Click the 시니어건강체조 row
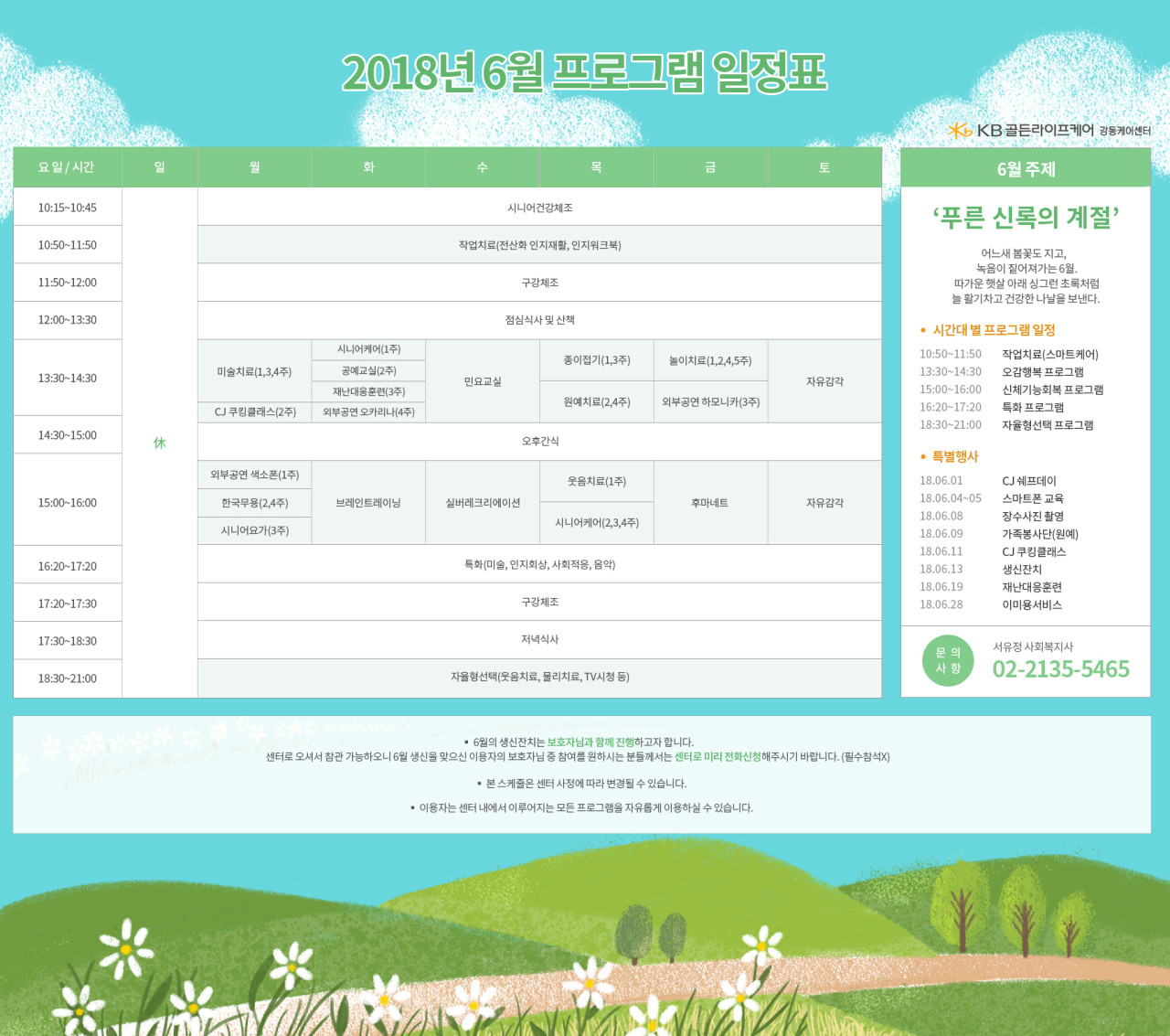This screenshot has height=1036, width=1170. (x=539, y=208)
